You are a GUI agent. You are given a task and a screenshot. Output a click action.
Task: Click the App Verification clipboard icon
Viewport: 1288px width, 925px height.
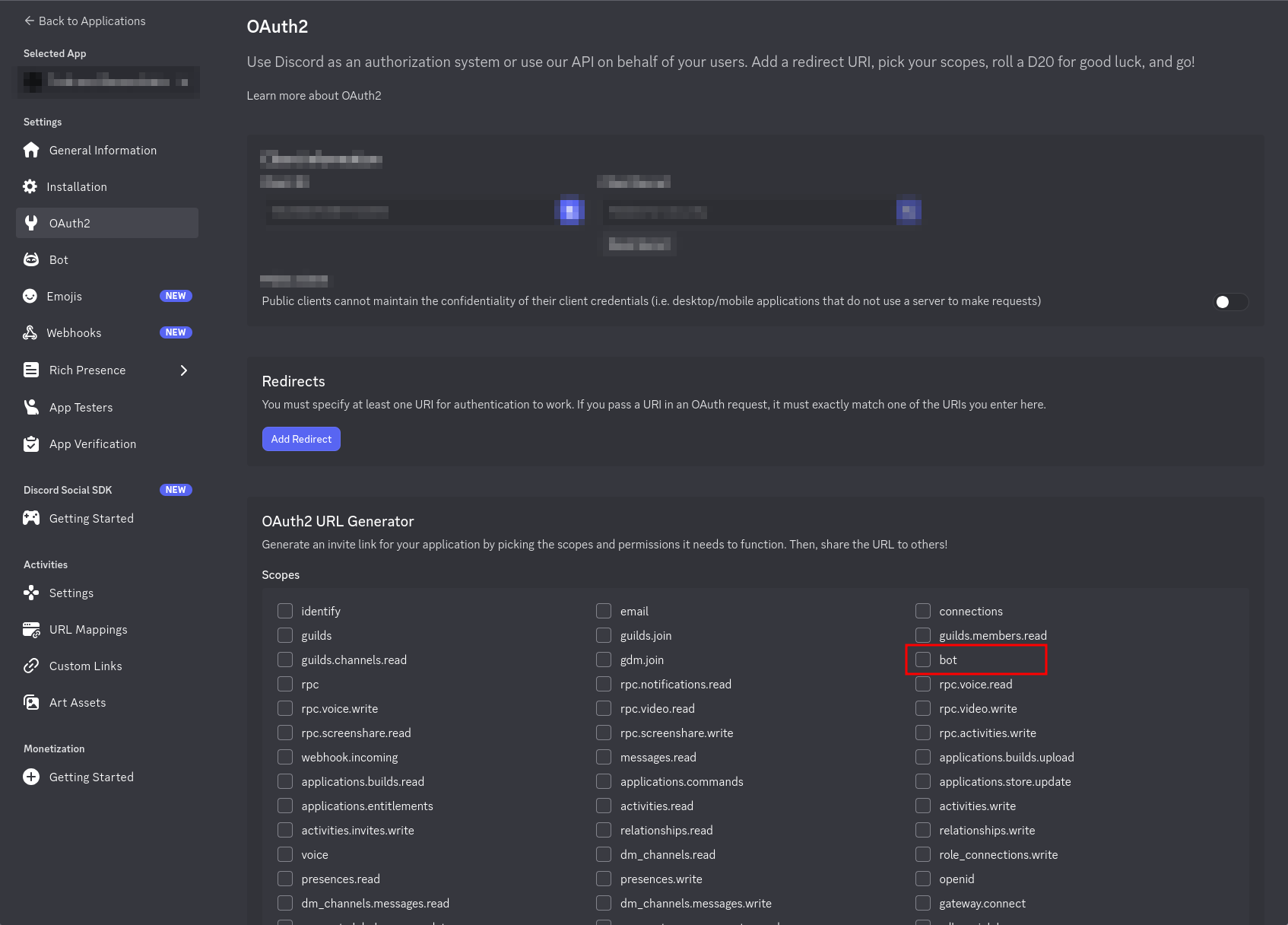point(31,443)
